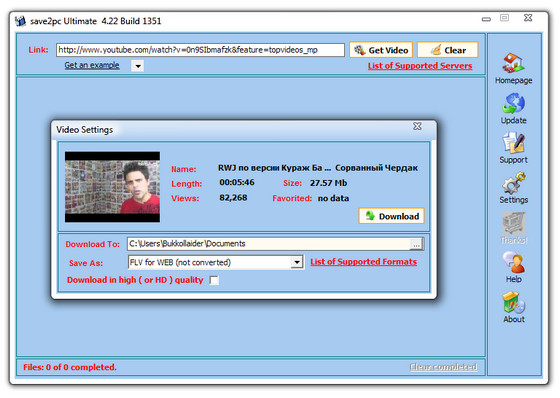Click the Get Video button
Viewport: 560px width, 398px height.
[x=381, y=50]
